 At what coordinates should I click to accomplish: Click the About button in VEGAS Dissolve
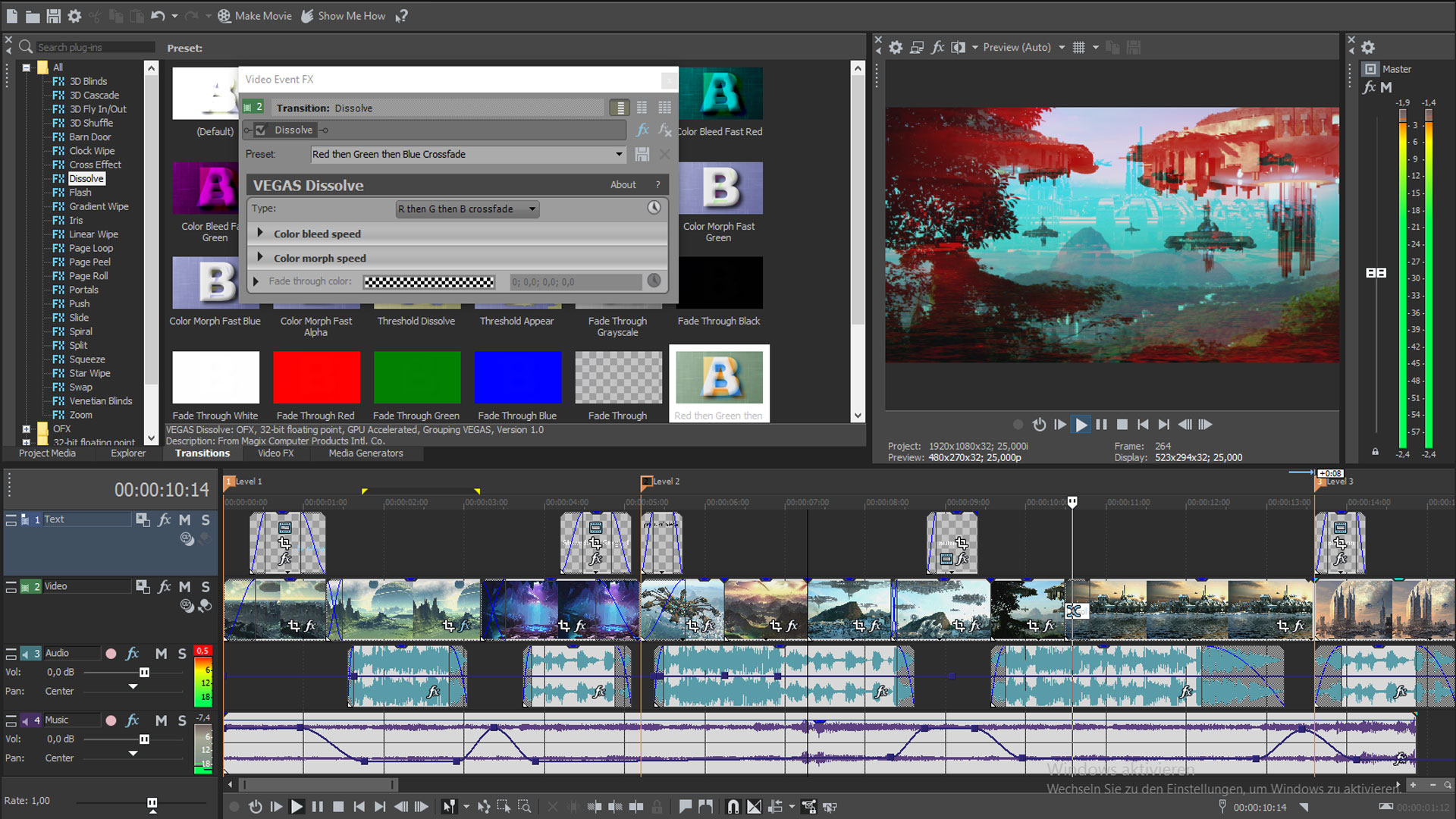click(623, 184)
